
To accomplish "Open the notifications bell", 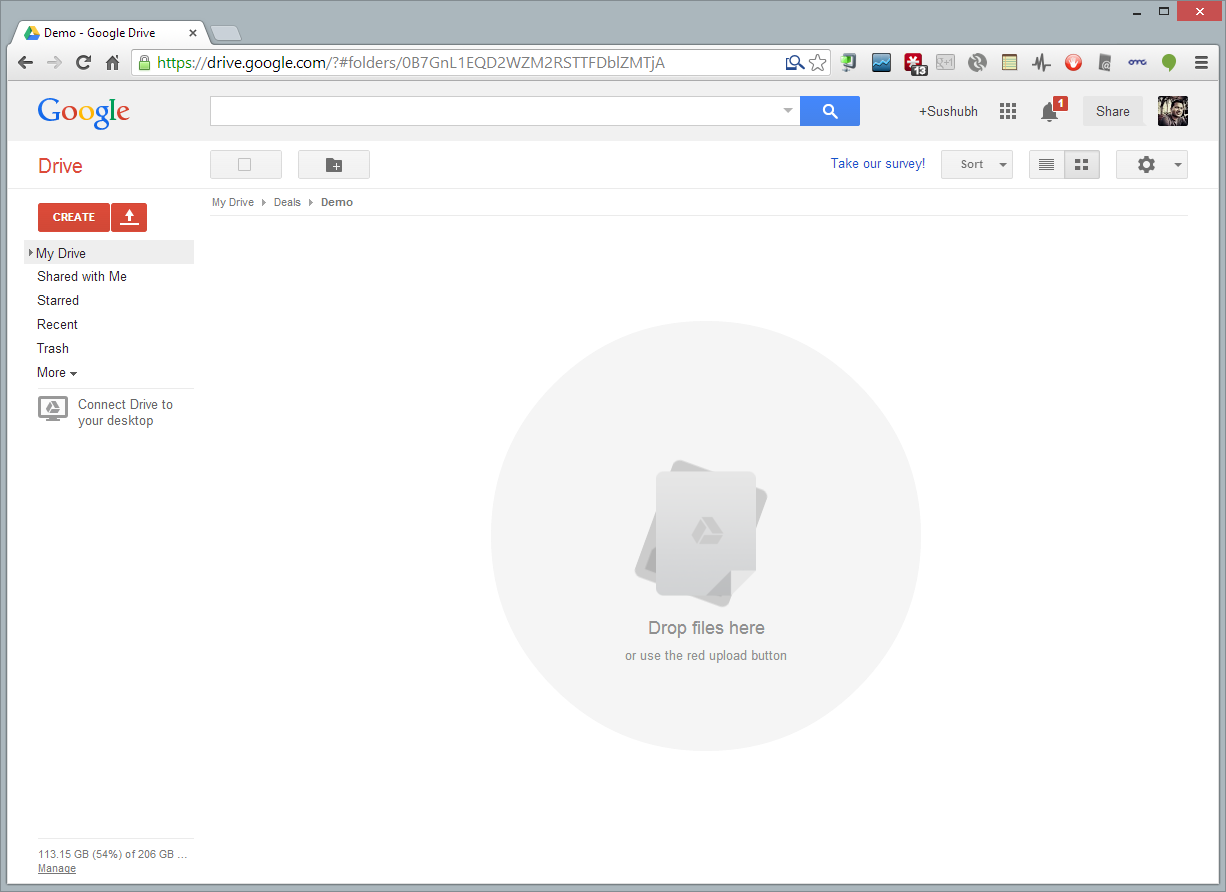I will pyautogui.click(x=1049, y=112).
